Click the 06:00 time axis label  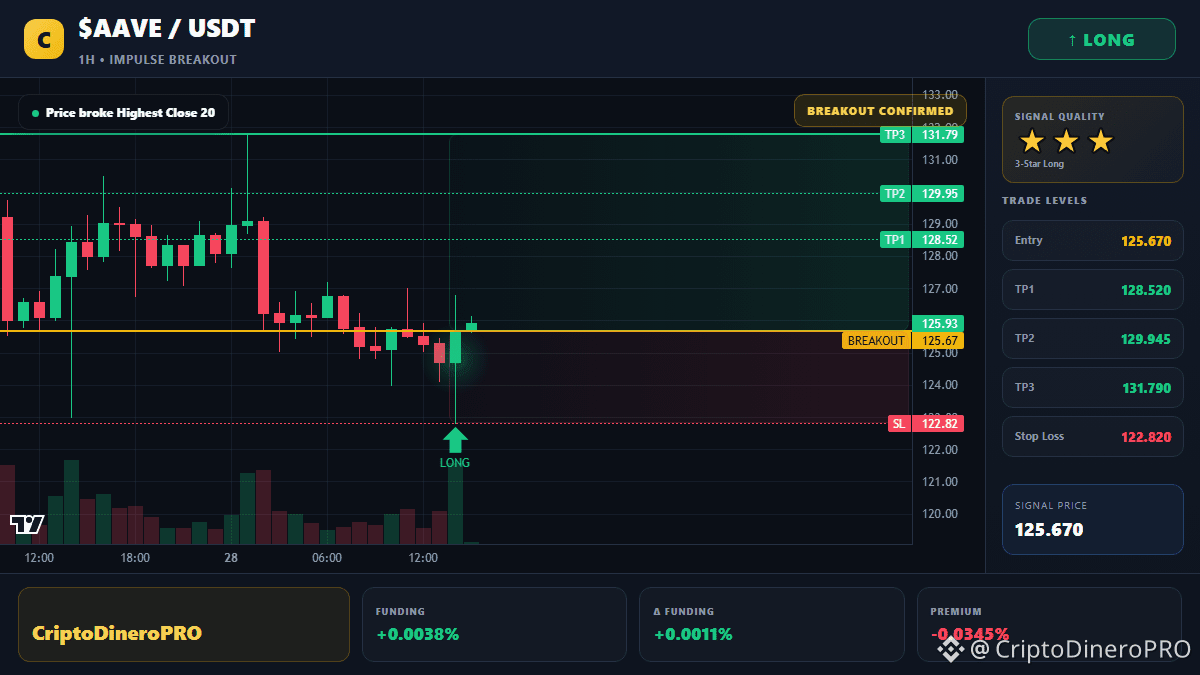click(x=327, y=558)
